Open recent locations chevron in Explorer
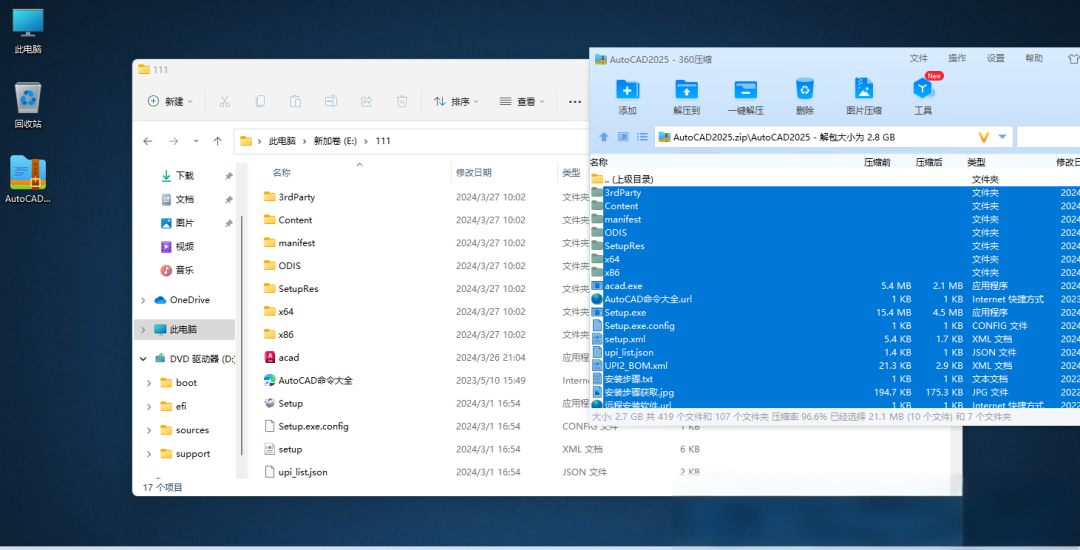Screen dimensions: 1080x550 pos(196,141)
